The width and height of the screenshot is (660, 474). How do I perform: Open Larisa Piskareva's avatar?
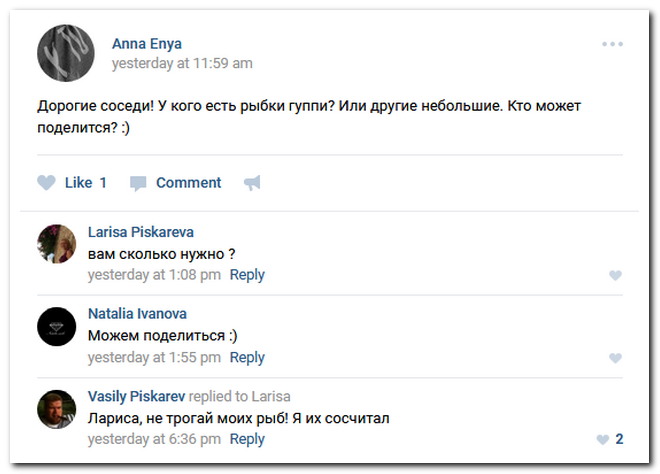point(57,244)
